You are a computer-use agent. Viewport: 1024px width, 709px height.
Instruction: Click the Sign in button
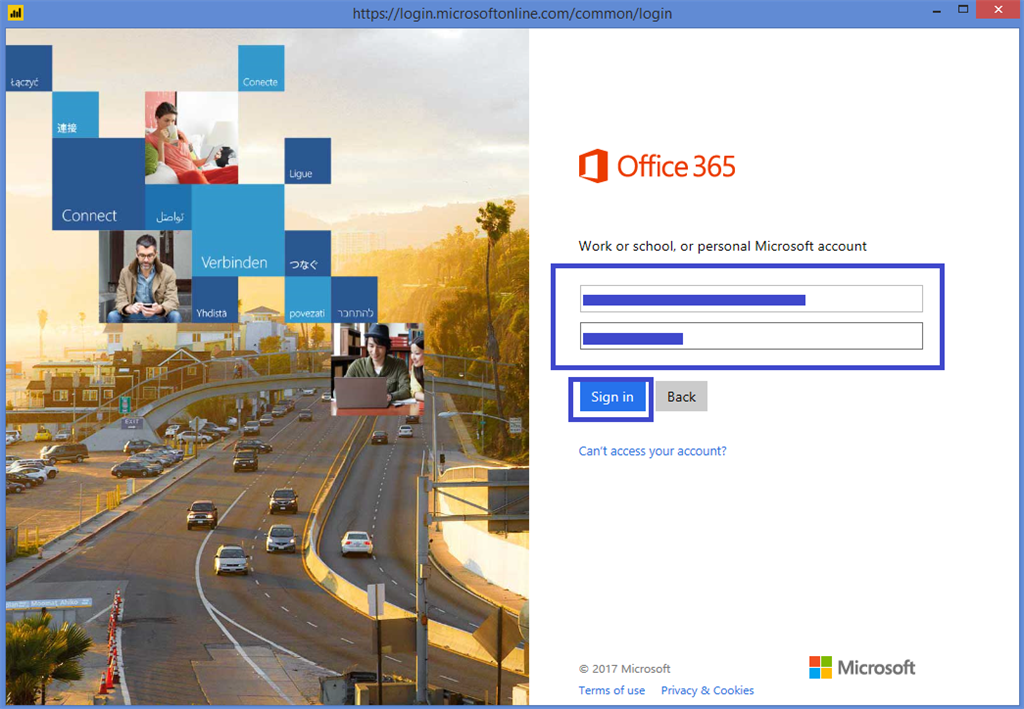click(612, 397)
